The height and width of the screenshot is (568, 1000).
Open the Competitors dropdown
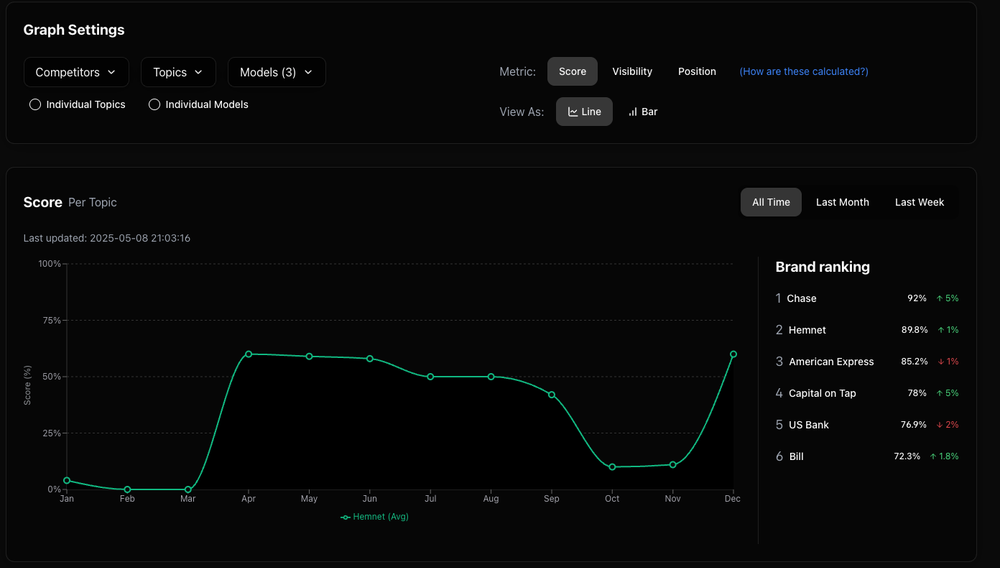click(76, 72)
